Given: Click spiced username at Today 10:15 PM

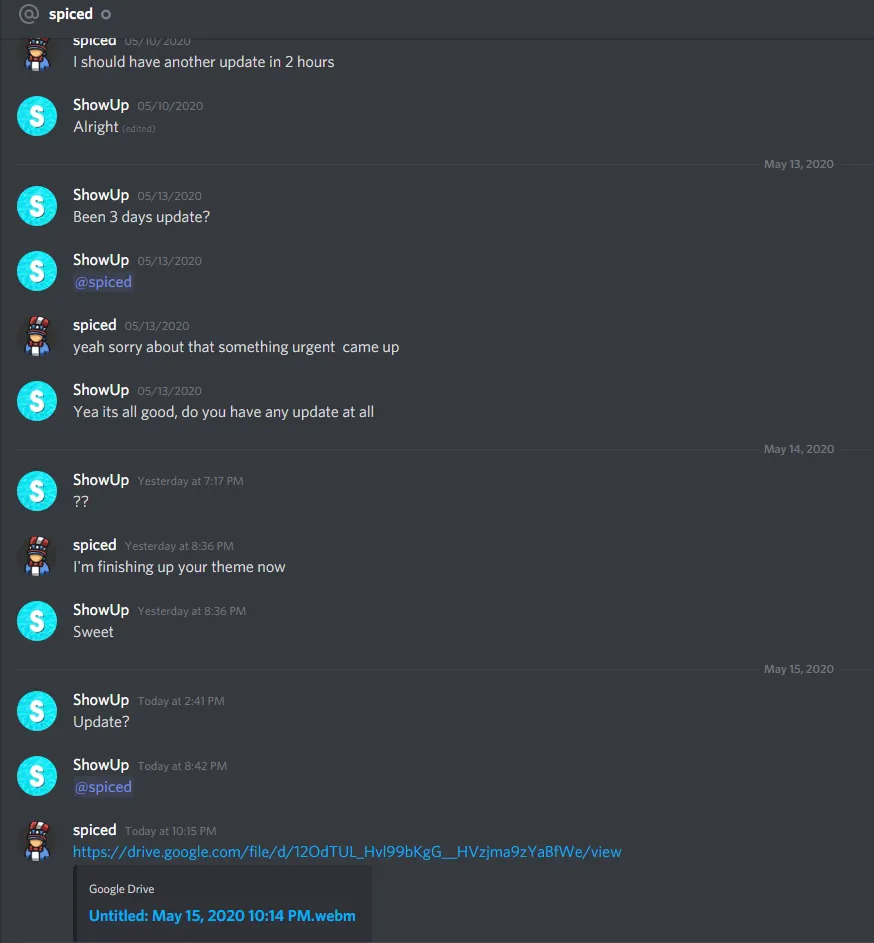Looking at the screenshot, I should coord(94,830).
